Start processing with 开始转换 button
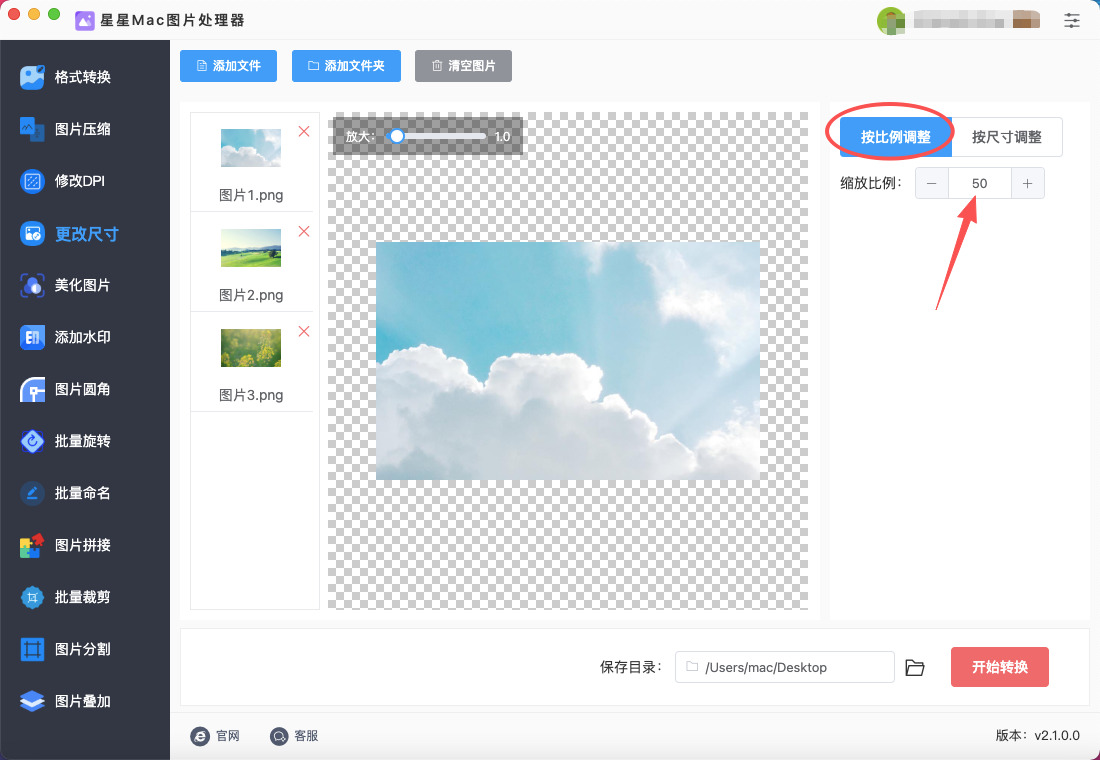This screenshot has height=760, width=1100. 1000,667
